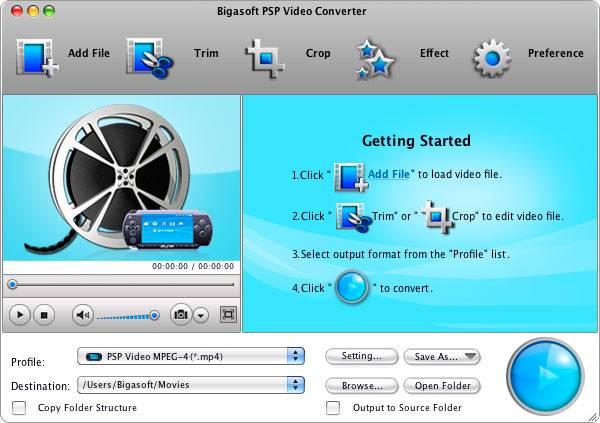600x423 pixels.
Task: Select the Trim tool icon
Action: pos(148,57)
